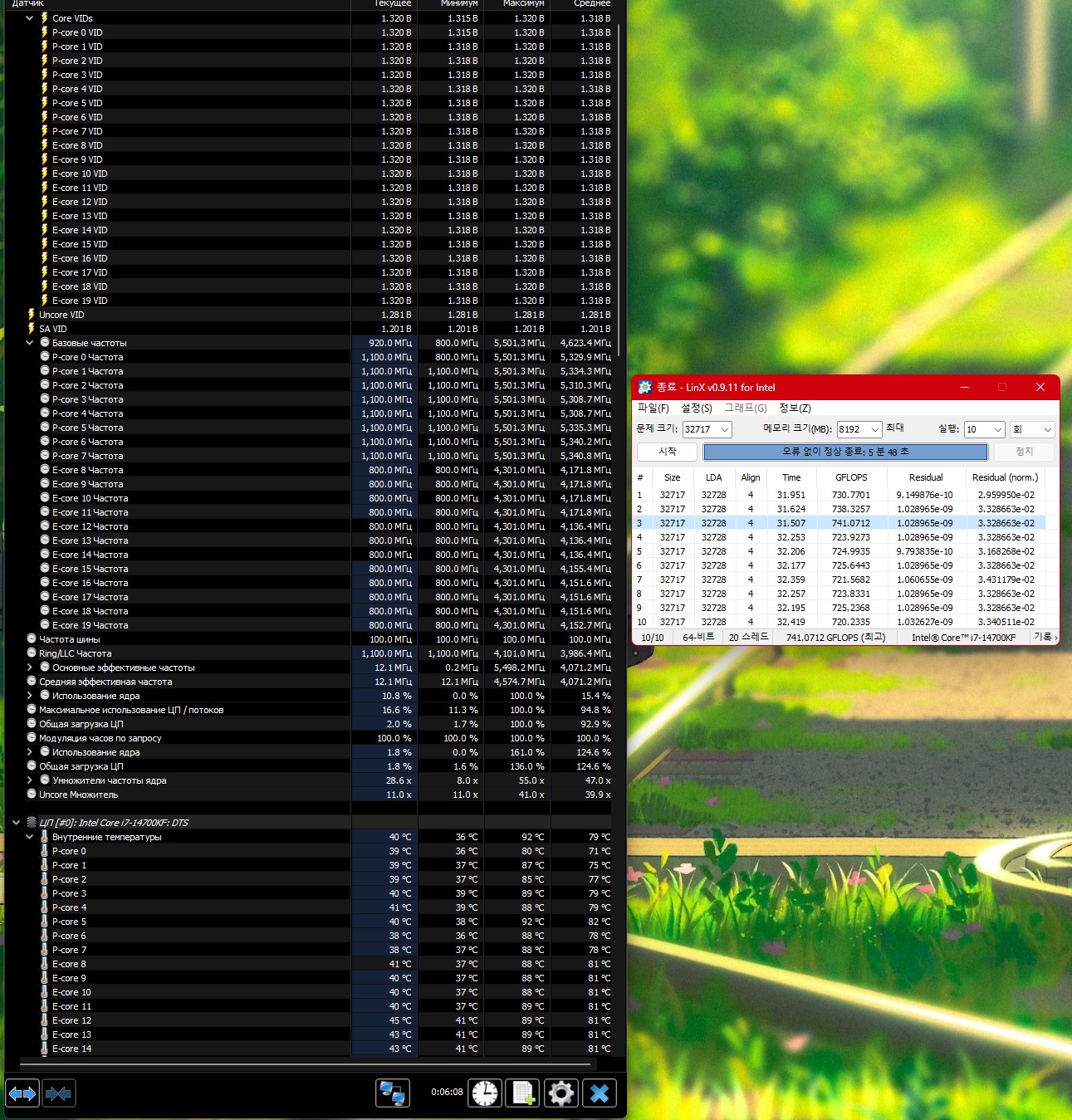Viewport: 1072px width, 1120px height.
Task: Click the 최대 label next to memory size
Action: click(x=894, y=428)
